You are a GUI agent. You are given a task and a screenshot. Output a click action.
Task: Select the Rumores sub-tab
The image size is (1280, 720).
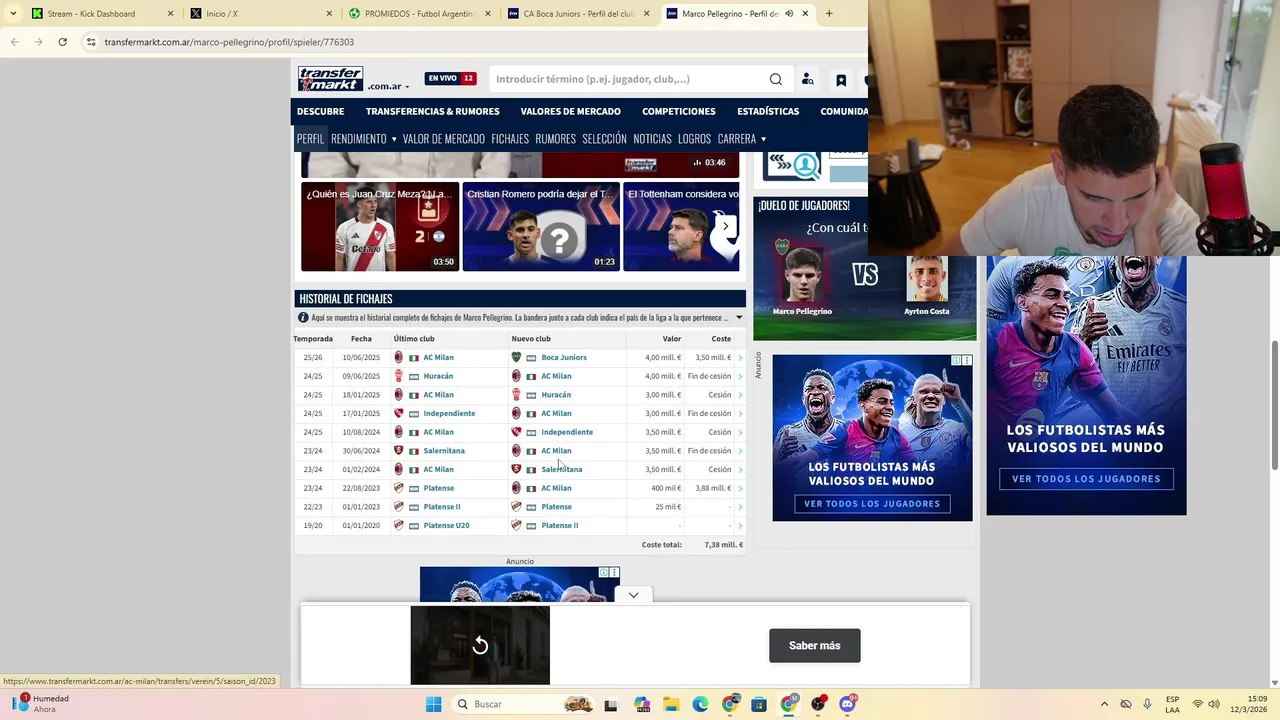(555, 139)
